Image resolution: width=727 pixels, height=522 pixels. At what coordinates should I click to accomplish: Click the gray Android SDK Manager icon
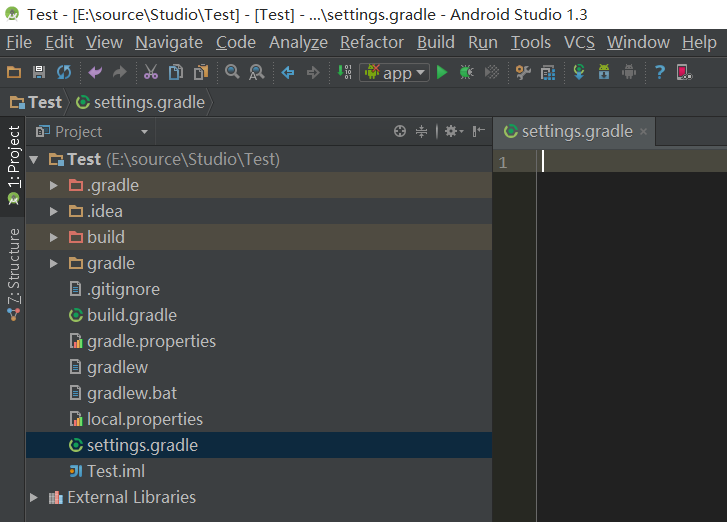tap(629, 72)
